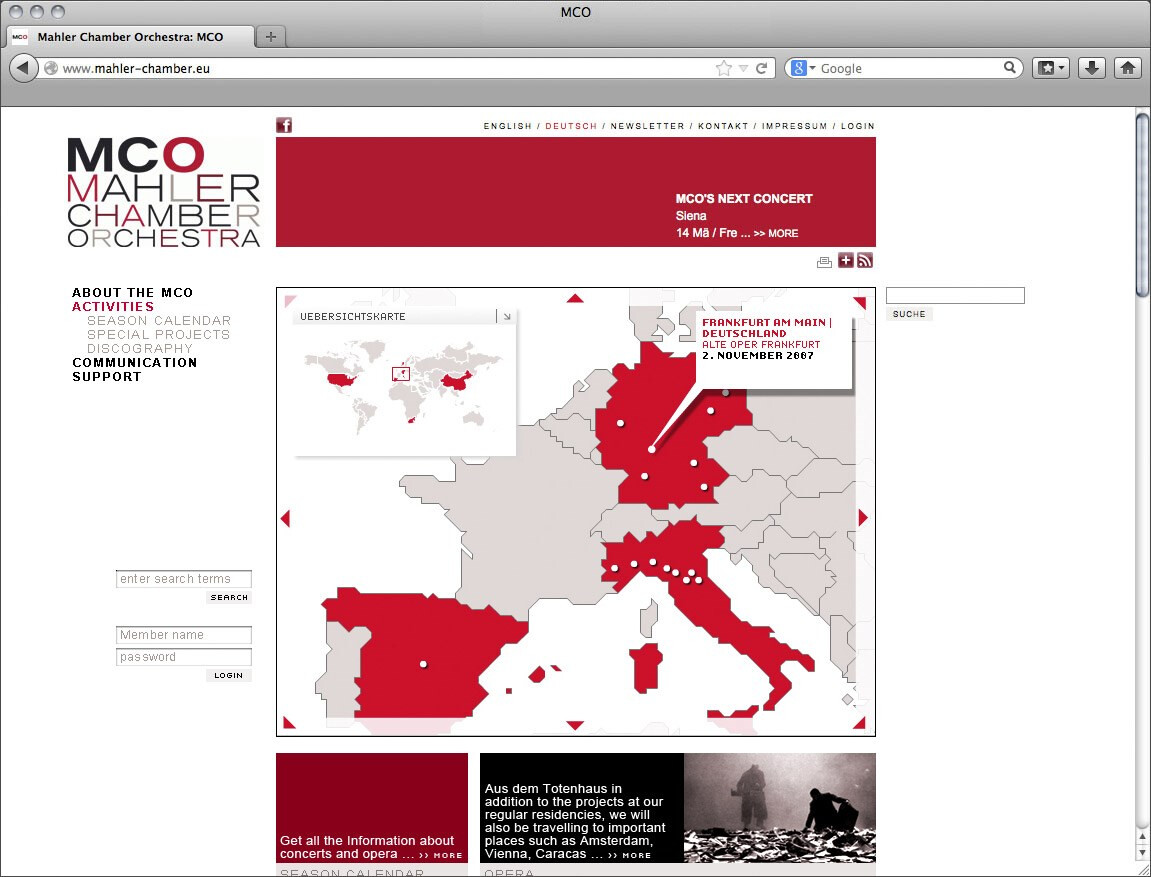Click the Spain concert marker on map

[423, 664]
